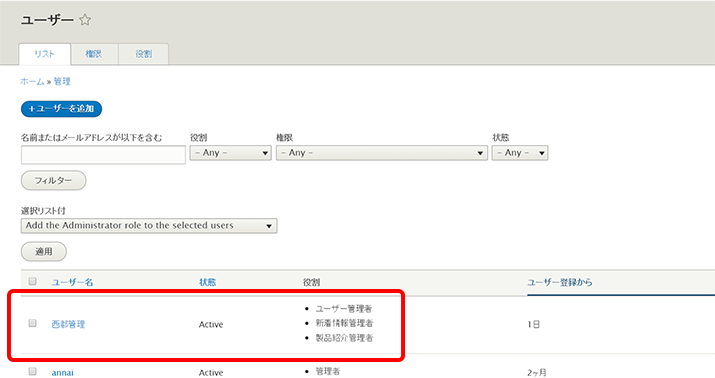Open the 役割 tab
This screenshot has width=715, height=378.
144,54
